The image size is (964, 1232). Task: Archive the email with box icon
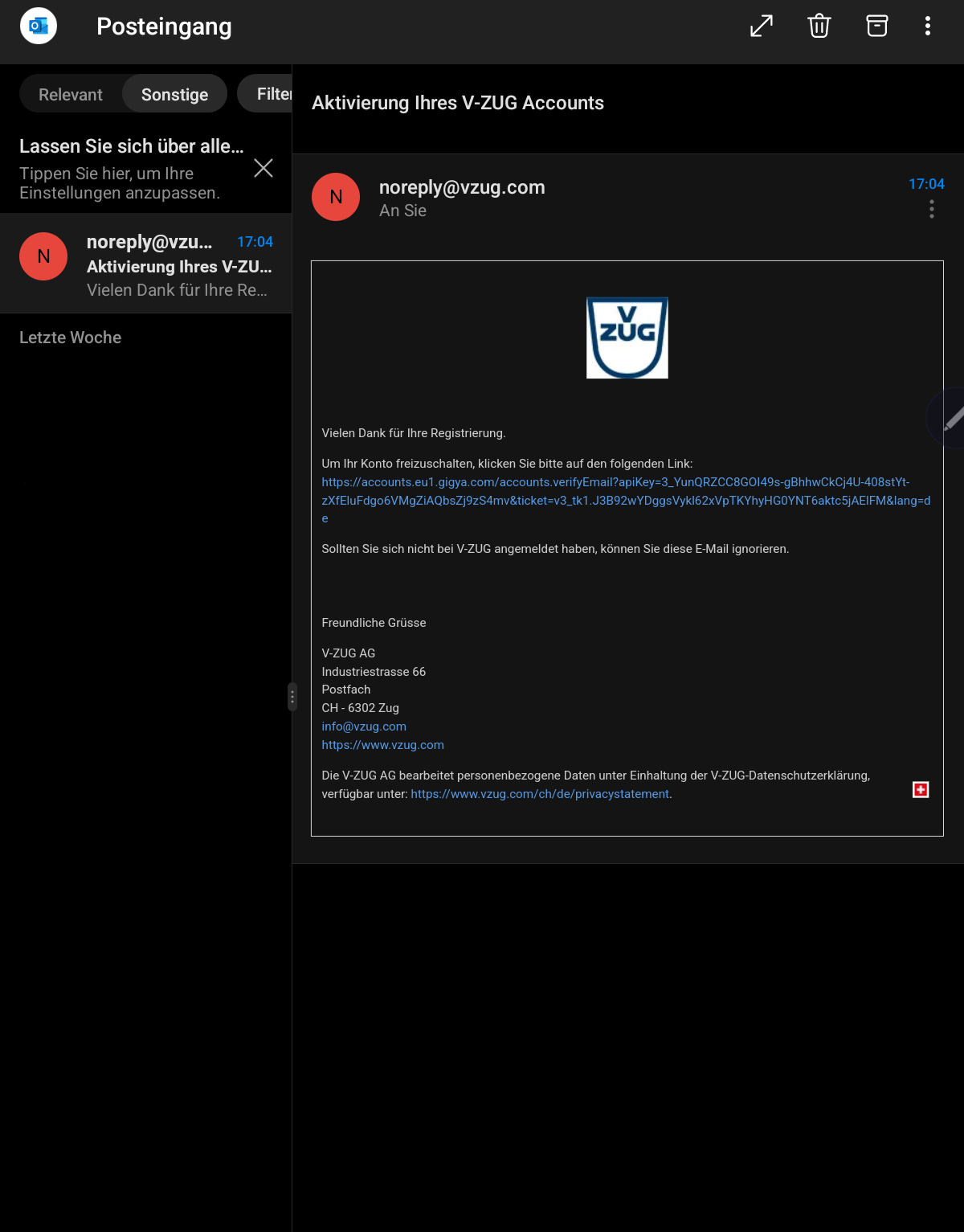pyautogui.click(x=877, y=26)
